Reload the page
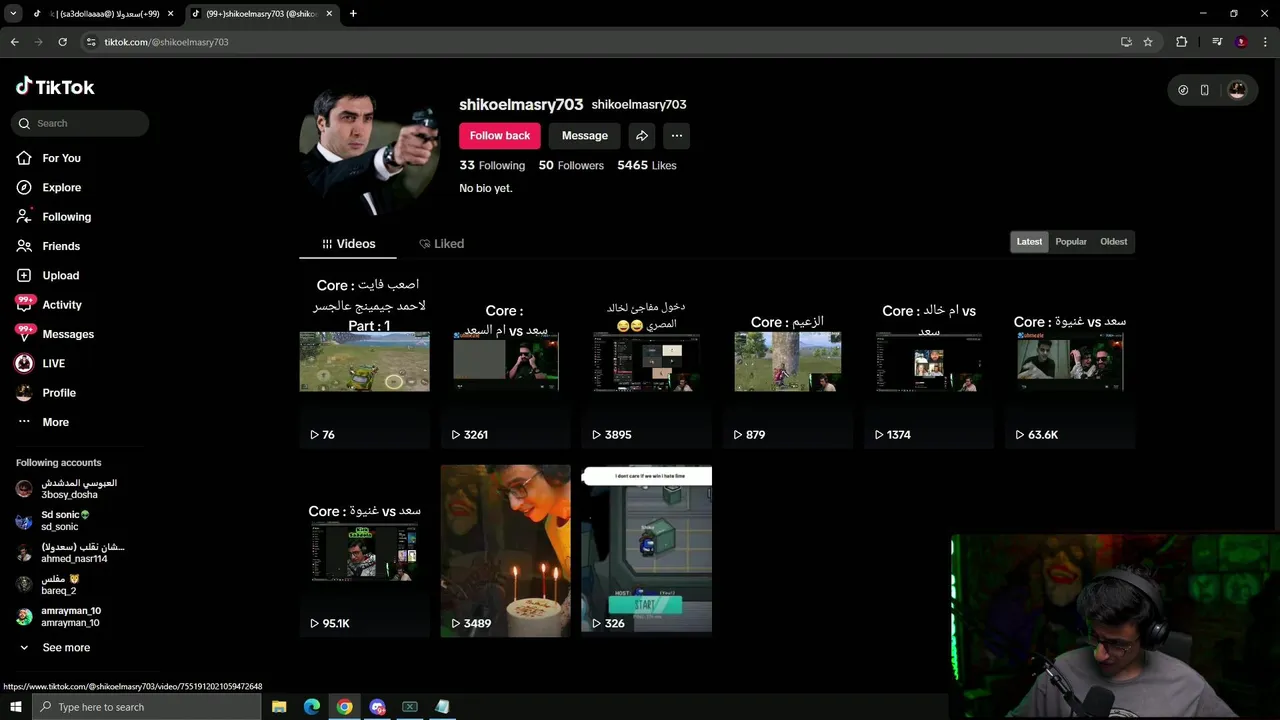Screen dimensions: 1280x720 pyautogui.click(x=63, y=42)
